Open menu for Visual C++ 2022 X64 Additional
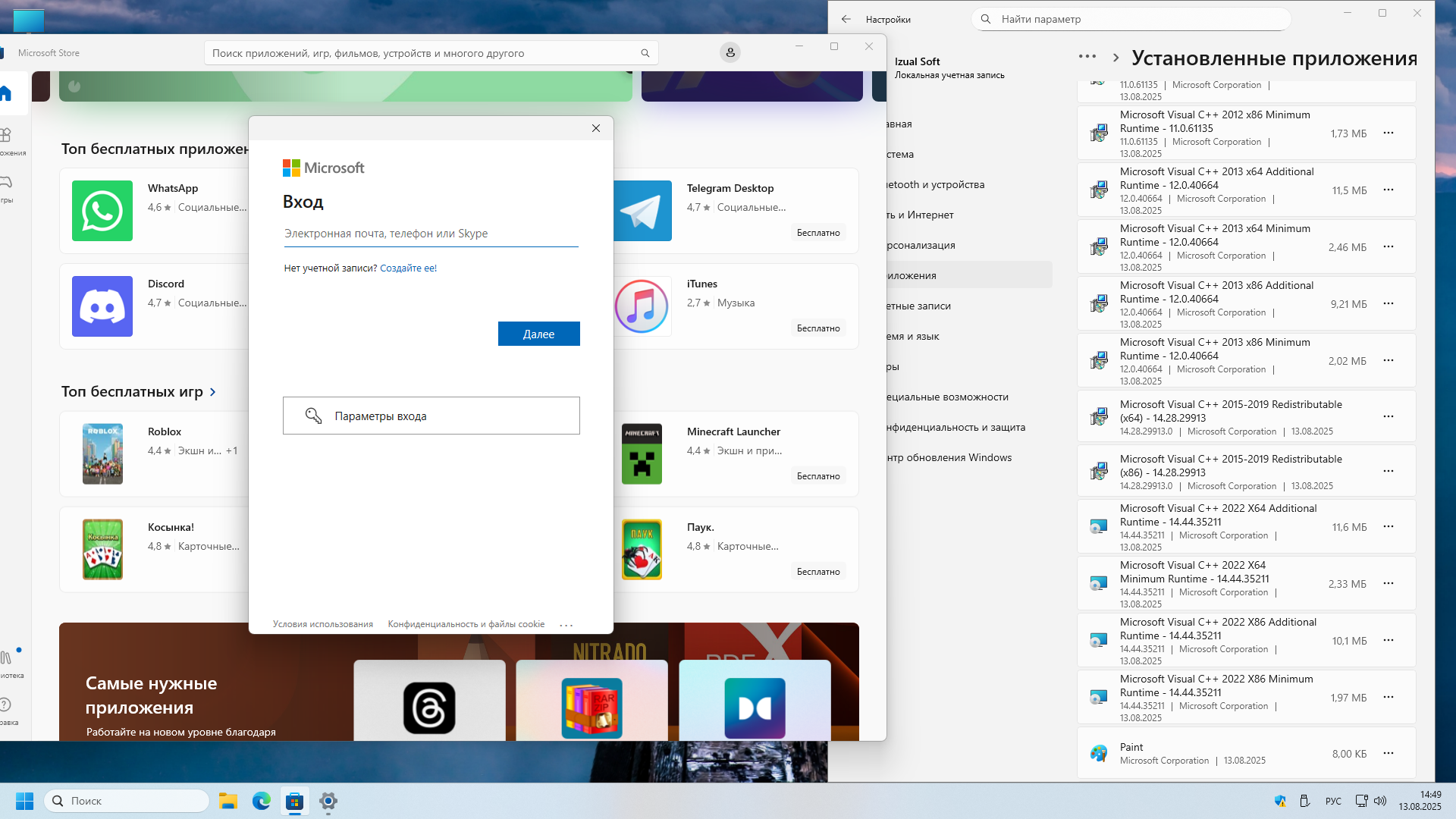1456x819 pixels. [x=1388, y=526]
